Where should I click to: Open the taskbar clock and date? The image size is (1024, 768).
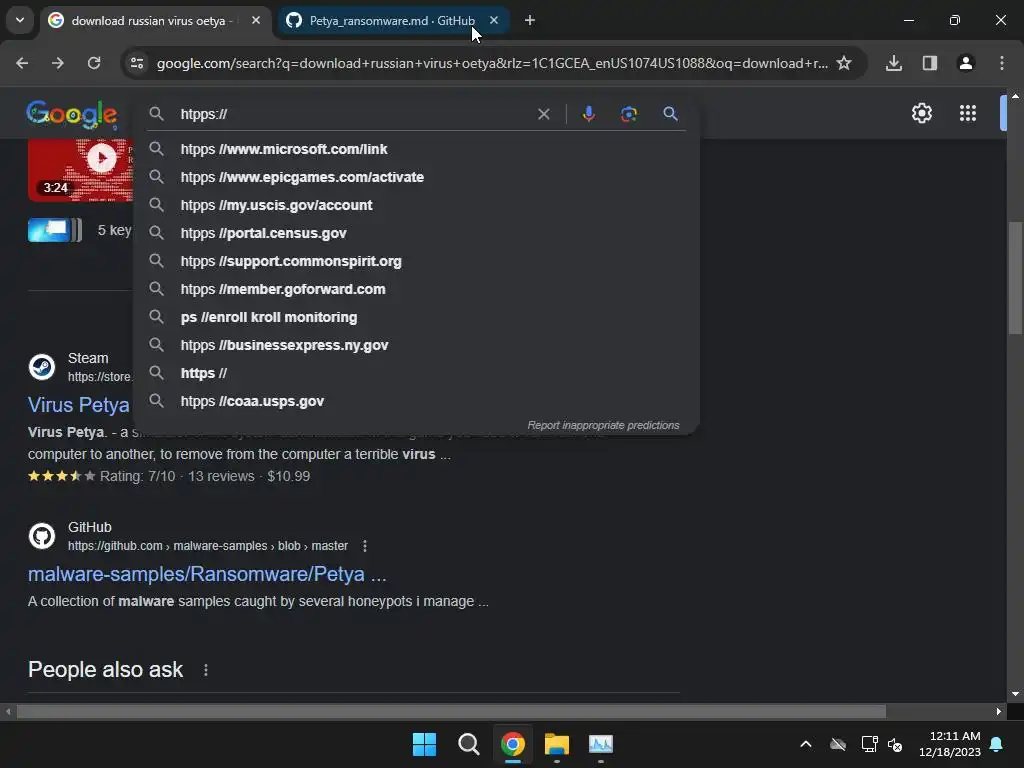(950, 744)
